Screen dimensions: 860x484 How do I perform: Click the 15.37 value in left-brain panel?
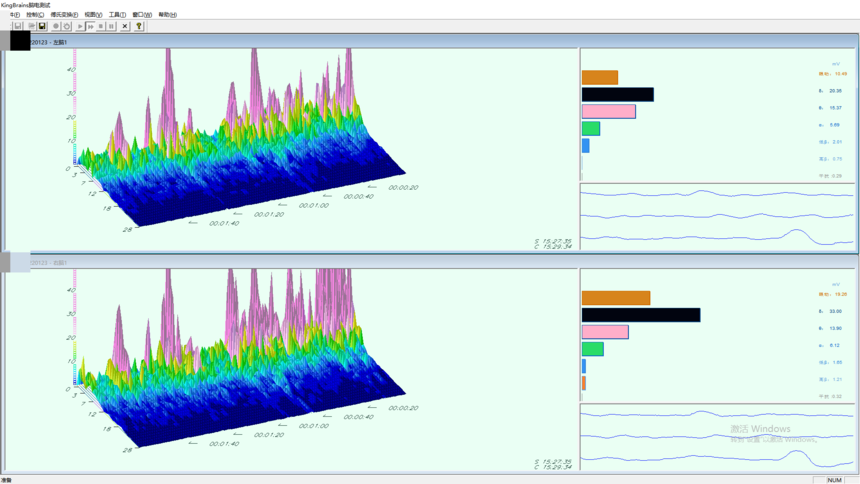point(835,108)
